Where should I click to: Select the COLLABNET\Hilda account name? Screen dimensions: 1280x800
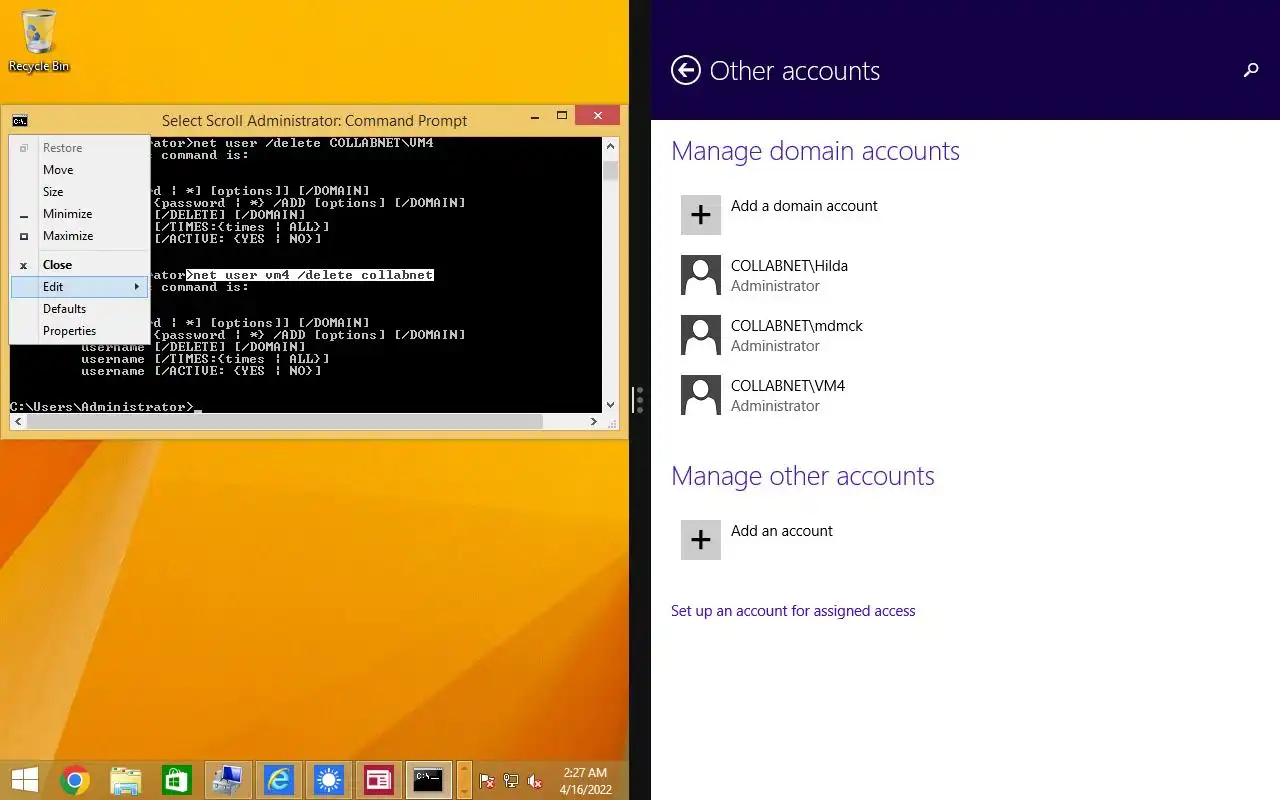point(789,266)
